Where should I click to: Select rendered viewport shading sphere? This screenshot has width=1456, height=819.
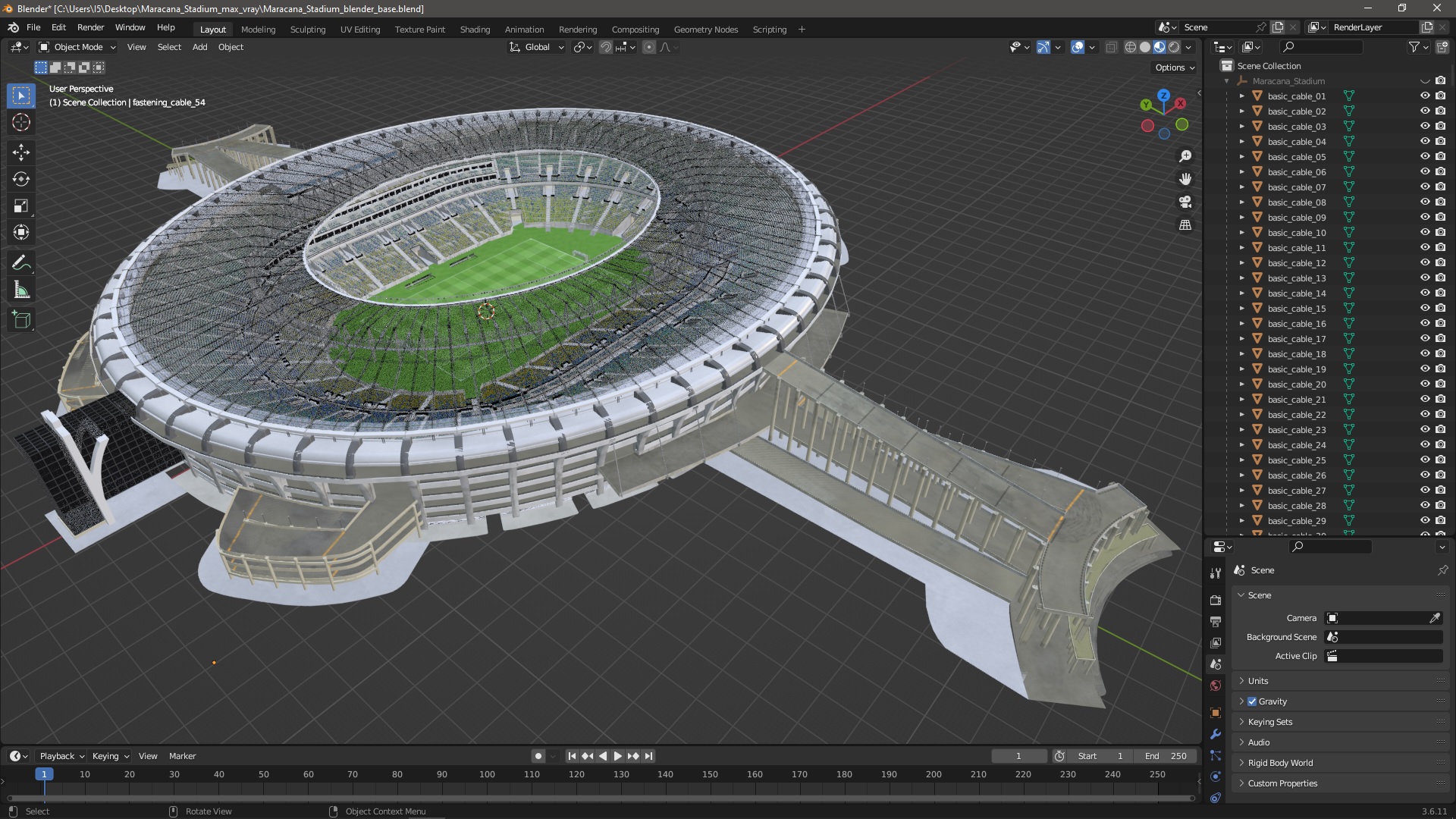[x=1174, y=47]
